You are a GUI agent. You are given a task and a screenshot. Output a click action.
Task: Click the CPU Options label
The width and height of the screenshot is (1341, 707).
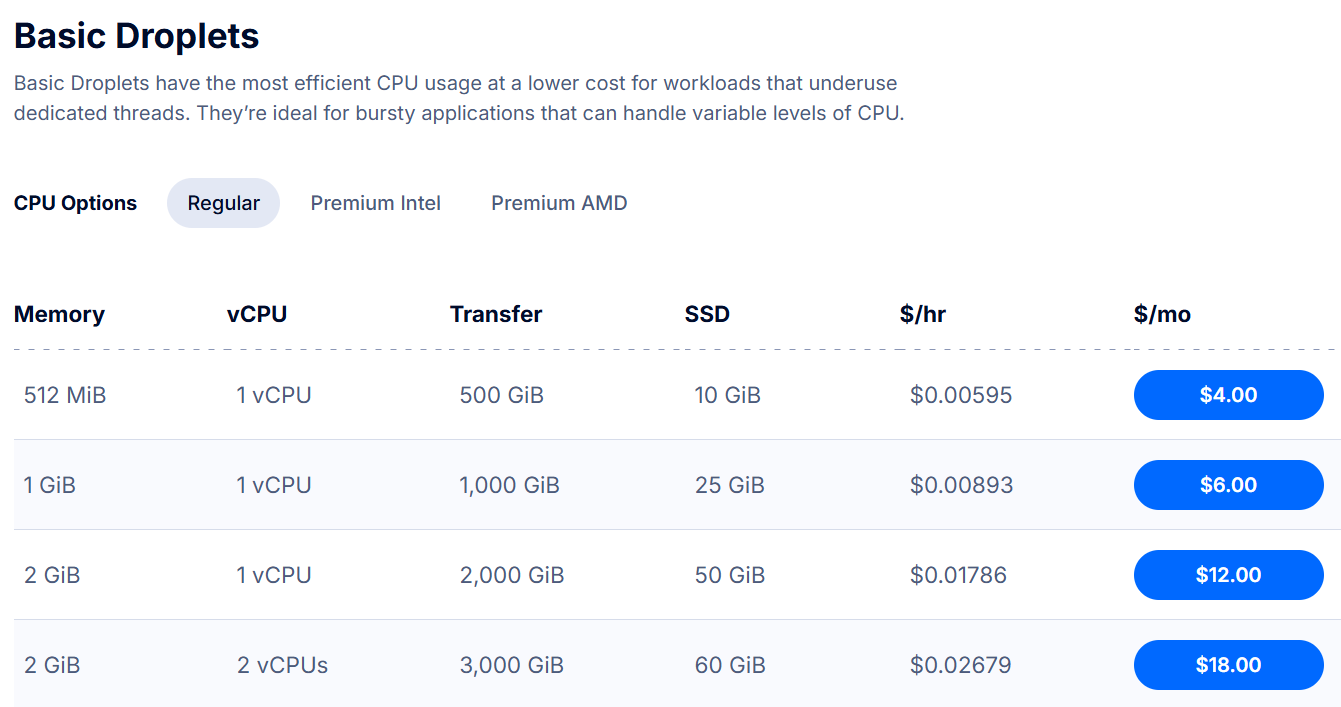click(x=75, y=202)
